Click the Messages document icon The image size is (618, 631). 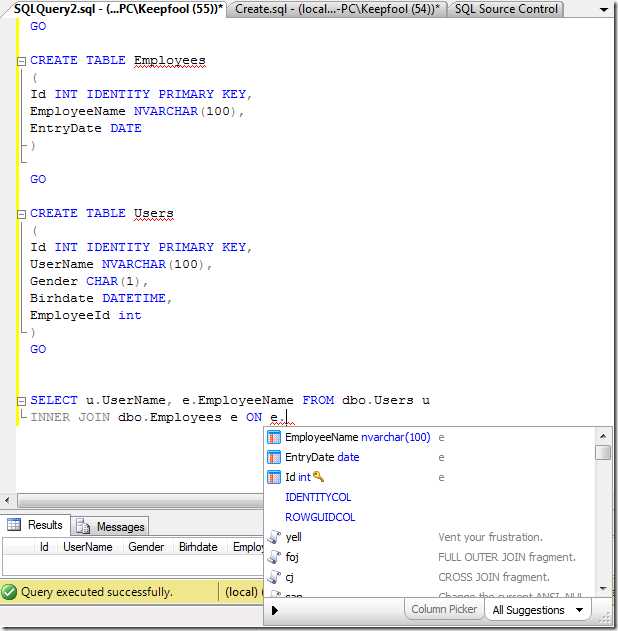coord(83,526)
